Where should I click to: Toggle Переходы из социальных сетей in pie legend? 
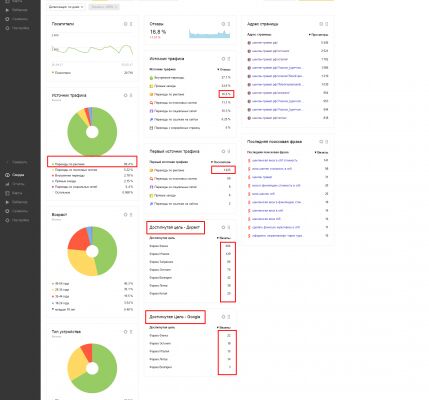point(75,187)
